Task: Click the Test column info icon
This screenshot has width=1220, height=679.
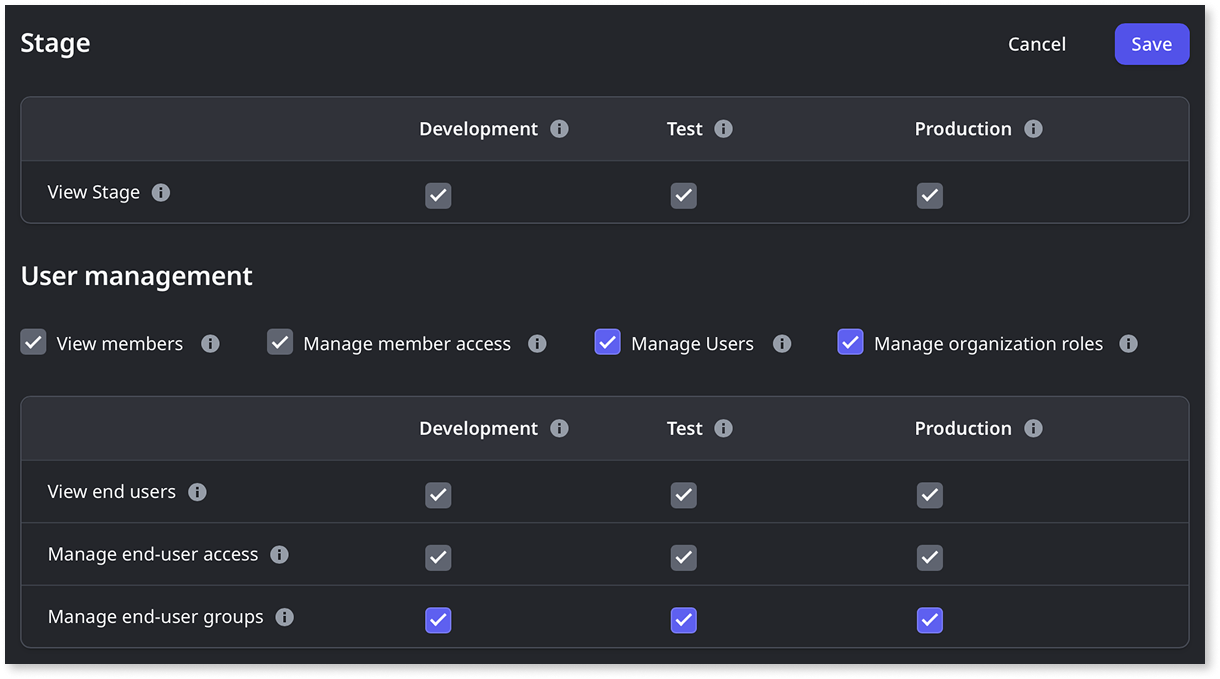Action: 724,128
